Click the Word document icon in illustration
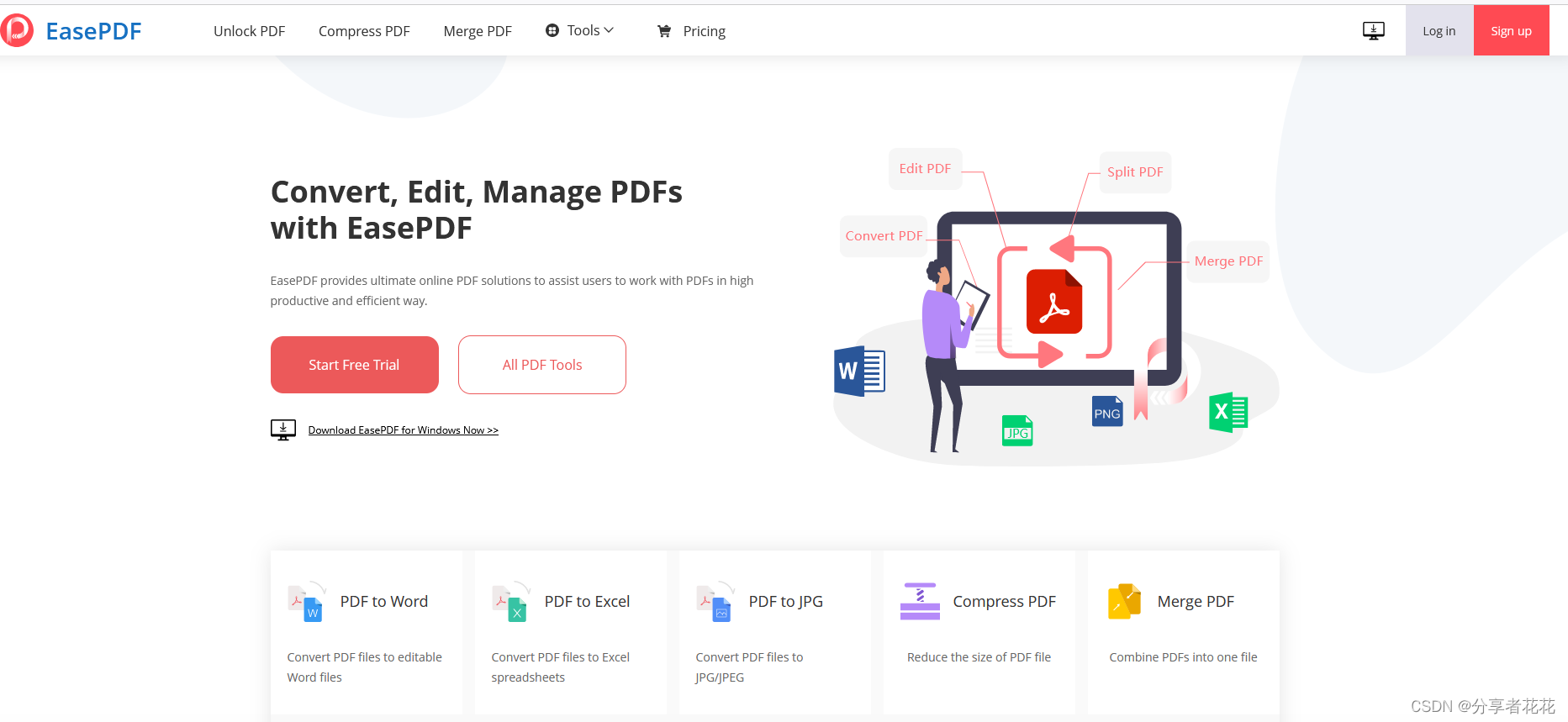The image size is (1568, 722). (859, 371)
